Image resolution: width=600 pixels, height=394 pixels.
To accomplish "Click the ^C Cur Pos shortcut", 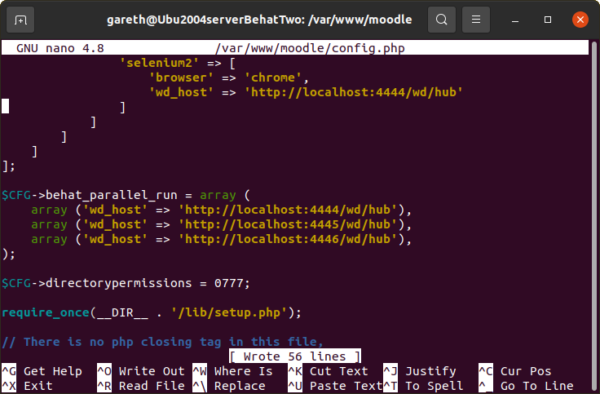I will (x=515, y=371).
